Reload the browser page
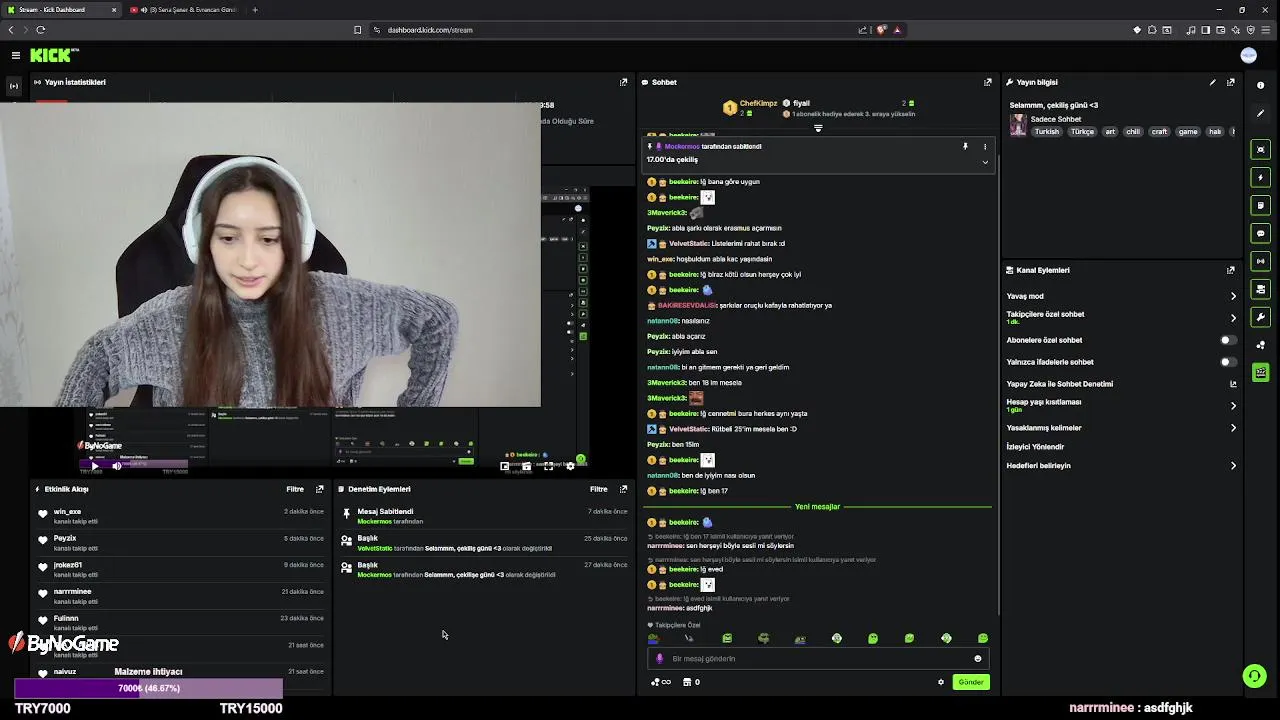The image size is (1280, 720). [x=40, y=30]
